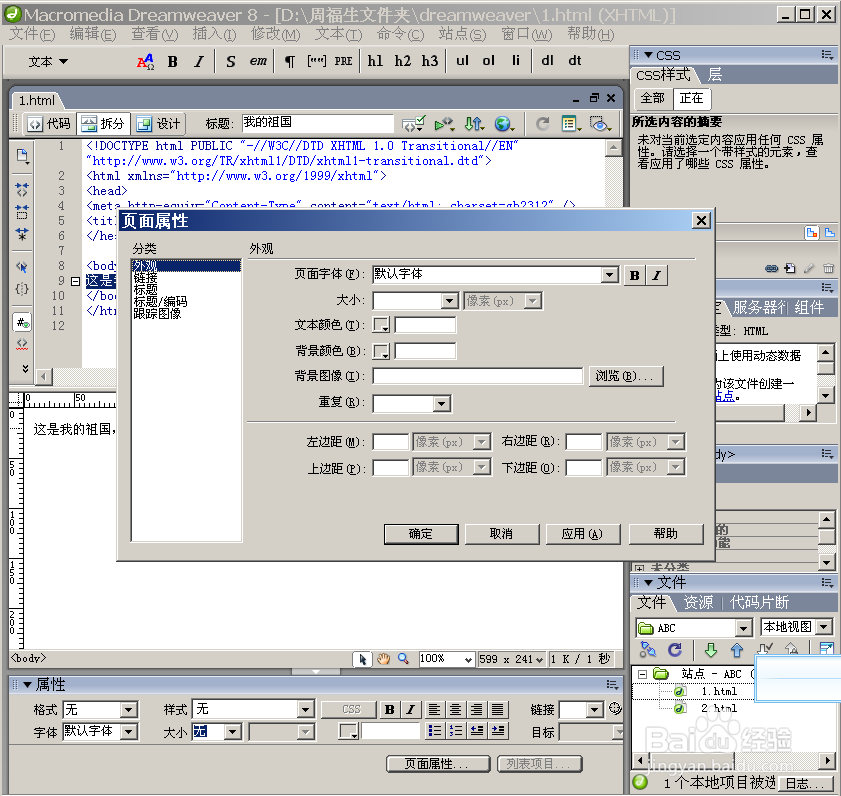The width and height of the screenshot is (841, 796).
Task: Collapse the ABC site tree node
Action: point(641,674)
